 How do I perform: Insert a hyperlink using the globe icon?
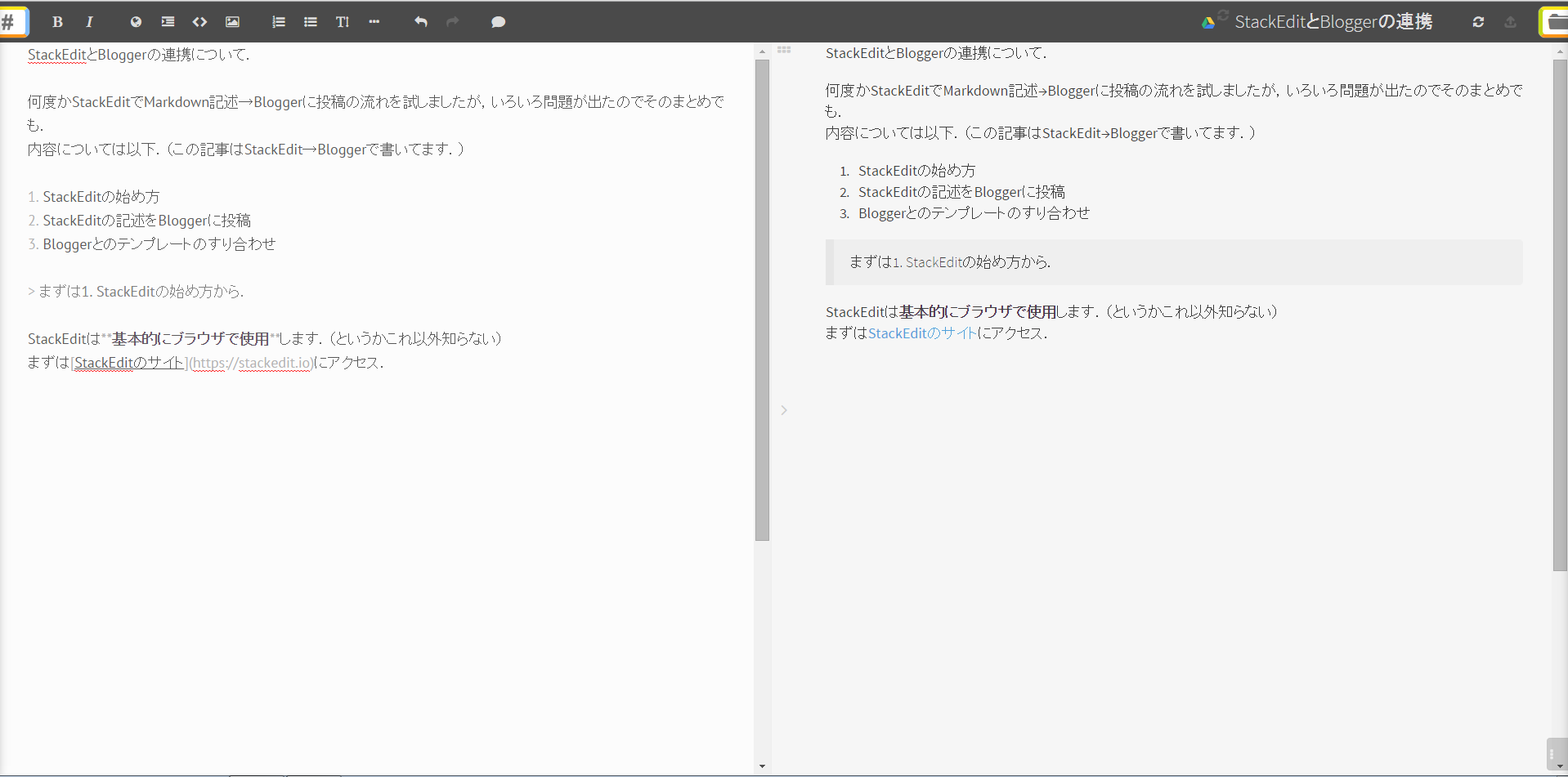(x=136, y=22)
